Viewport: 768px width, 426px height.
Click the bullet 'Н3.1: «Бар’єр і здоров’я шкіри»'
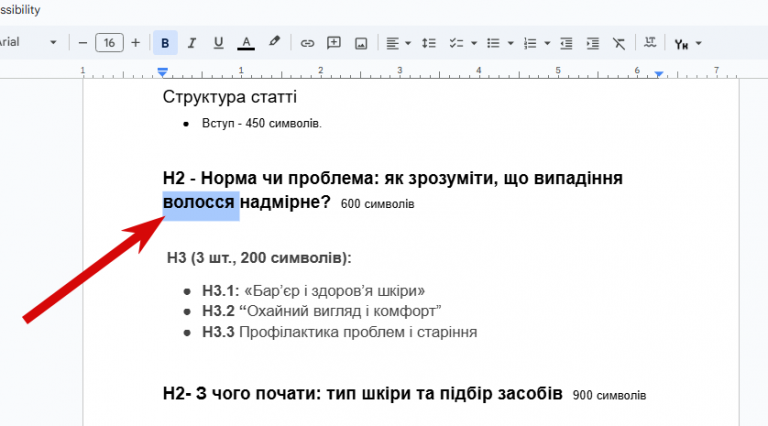[x=313, y=291]
